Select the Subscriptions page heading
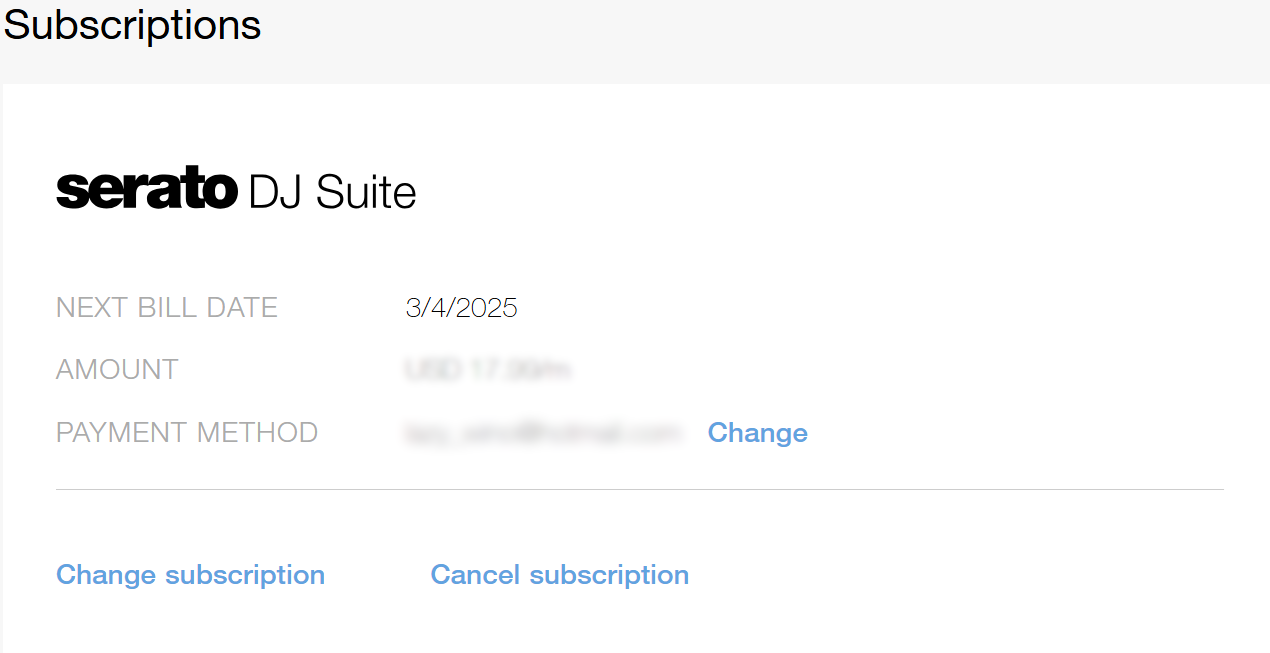The width and height of the screenshot is (1270, 653). click(x=132, y=24)
